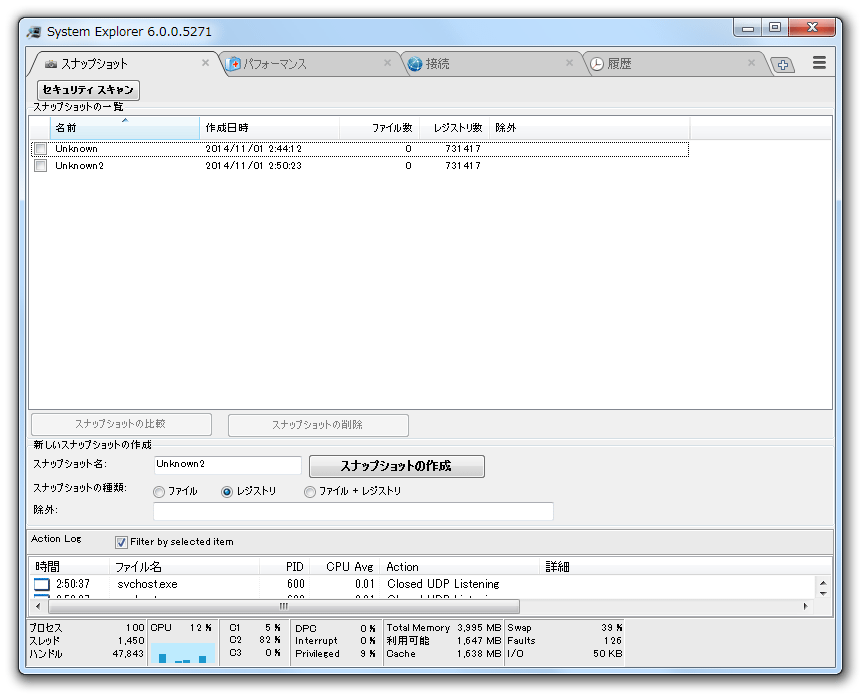Click the ハンドル status bar entry
Viewport: 864px width, 697px height.
coord(87,654)
